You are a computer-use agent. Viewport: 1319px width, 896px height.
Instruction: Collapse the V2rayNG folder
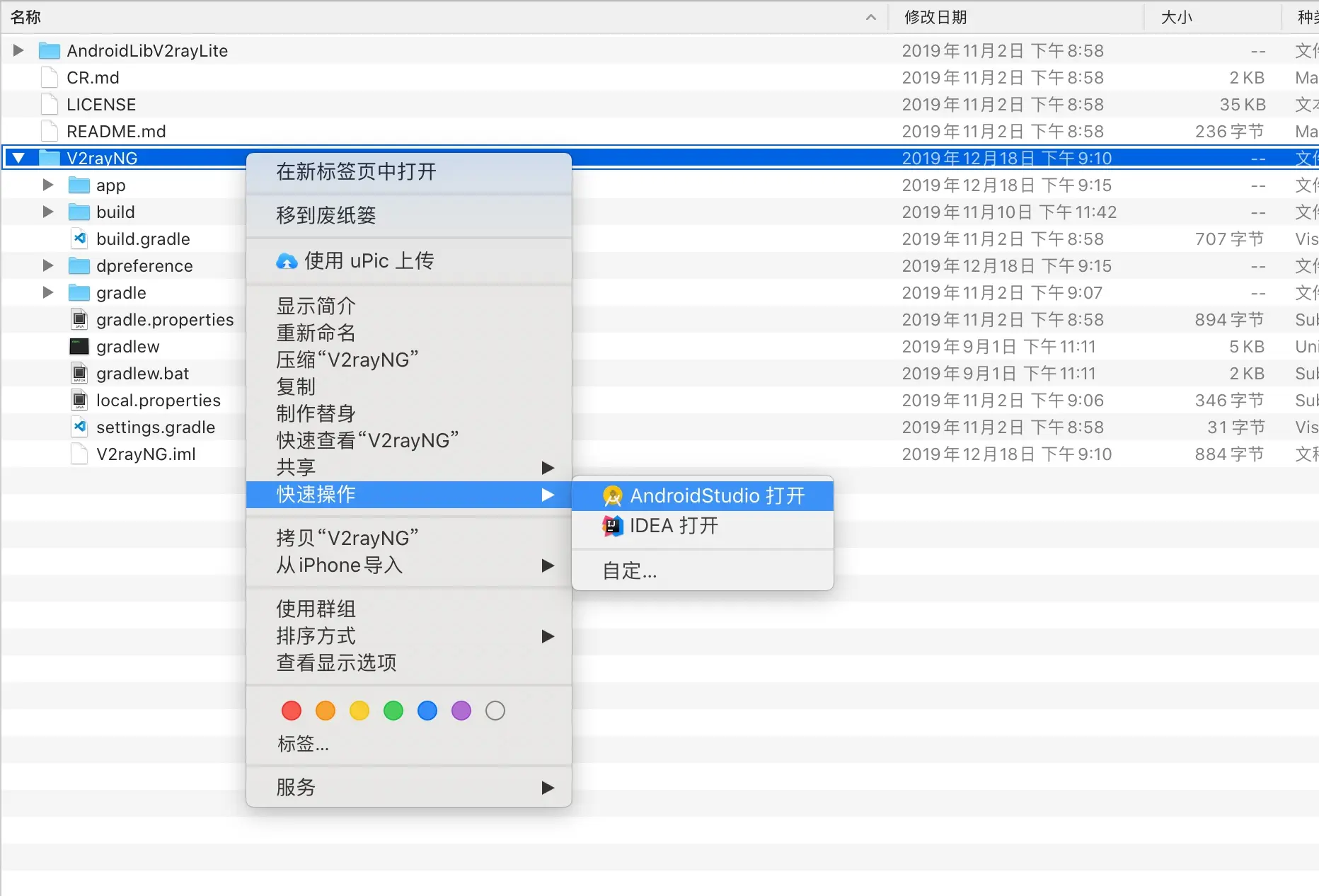(18, 159)
